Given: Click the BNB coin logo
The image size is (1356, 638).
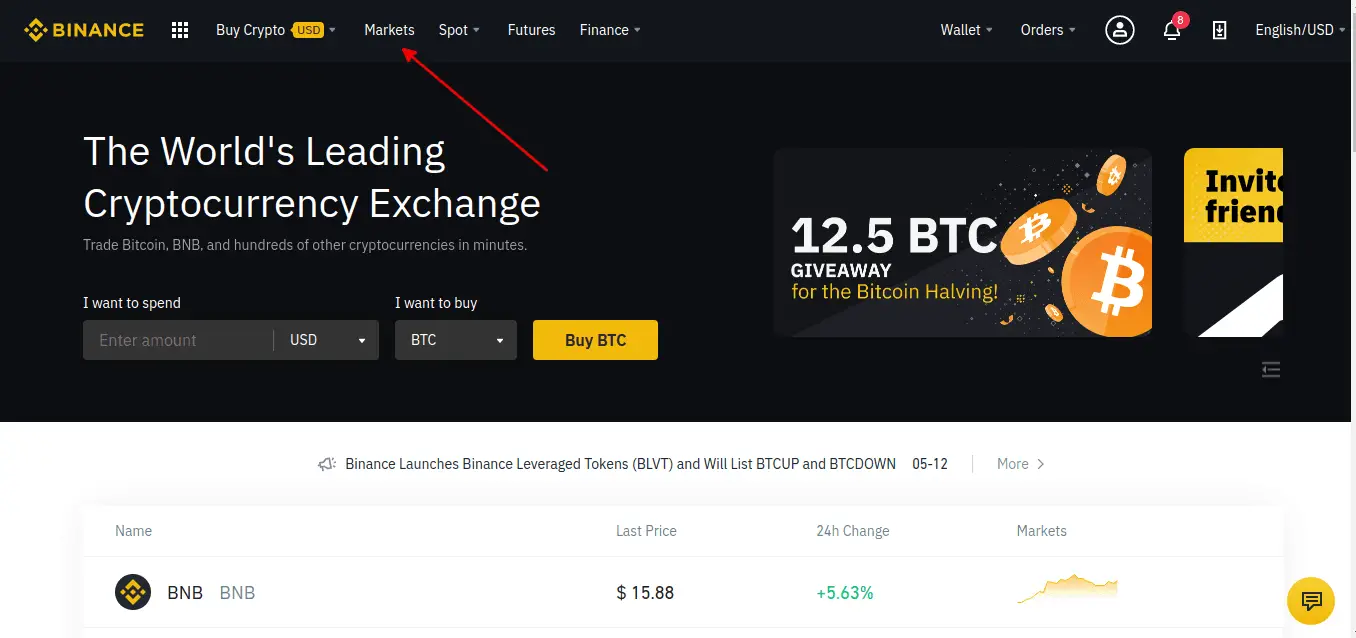Looking at the screenshot, I should coord(133,592).
